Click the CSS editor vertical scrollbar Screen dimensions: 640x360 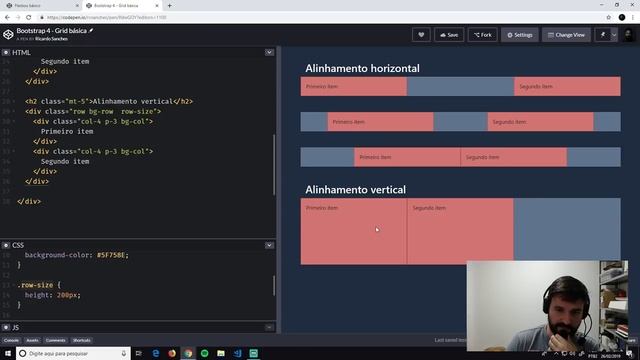tap(274, 286)
